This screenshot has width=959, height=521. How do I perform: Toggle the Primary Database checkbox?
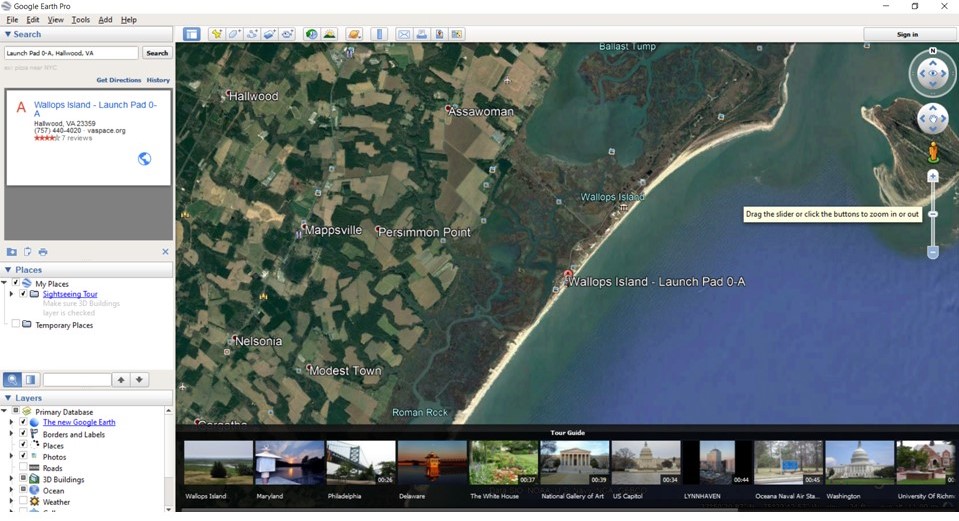[16, 411]
